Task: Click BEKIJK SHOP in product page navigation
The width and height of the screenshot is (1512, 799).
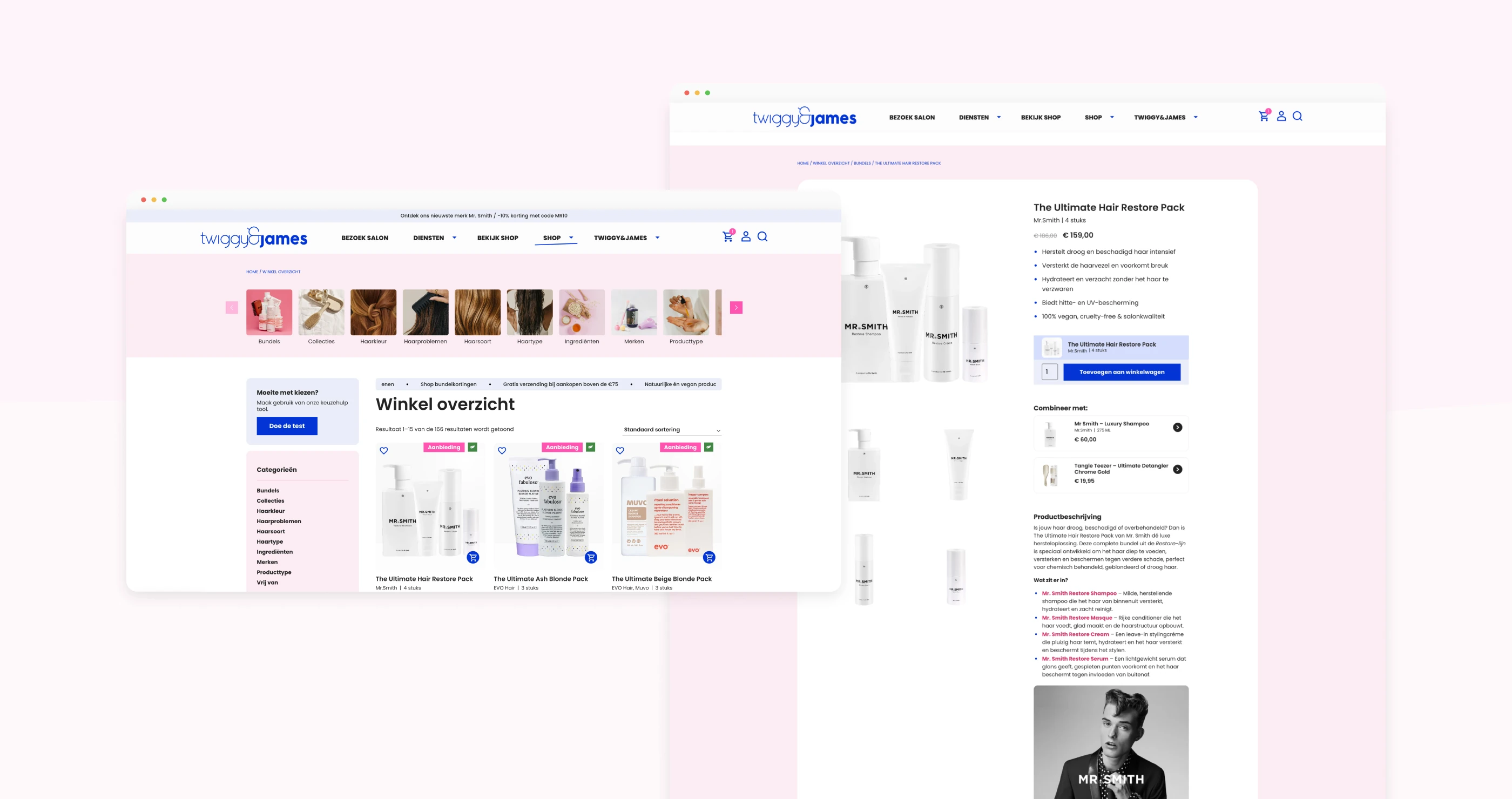Action: point(1040,117)
